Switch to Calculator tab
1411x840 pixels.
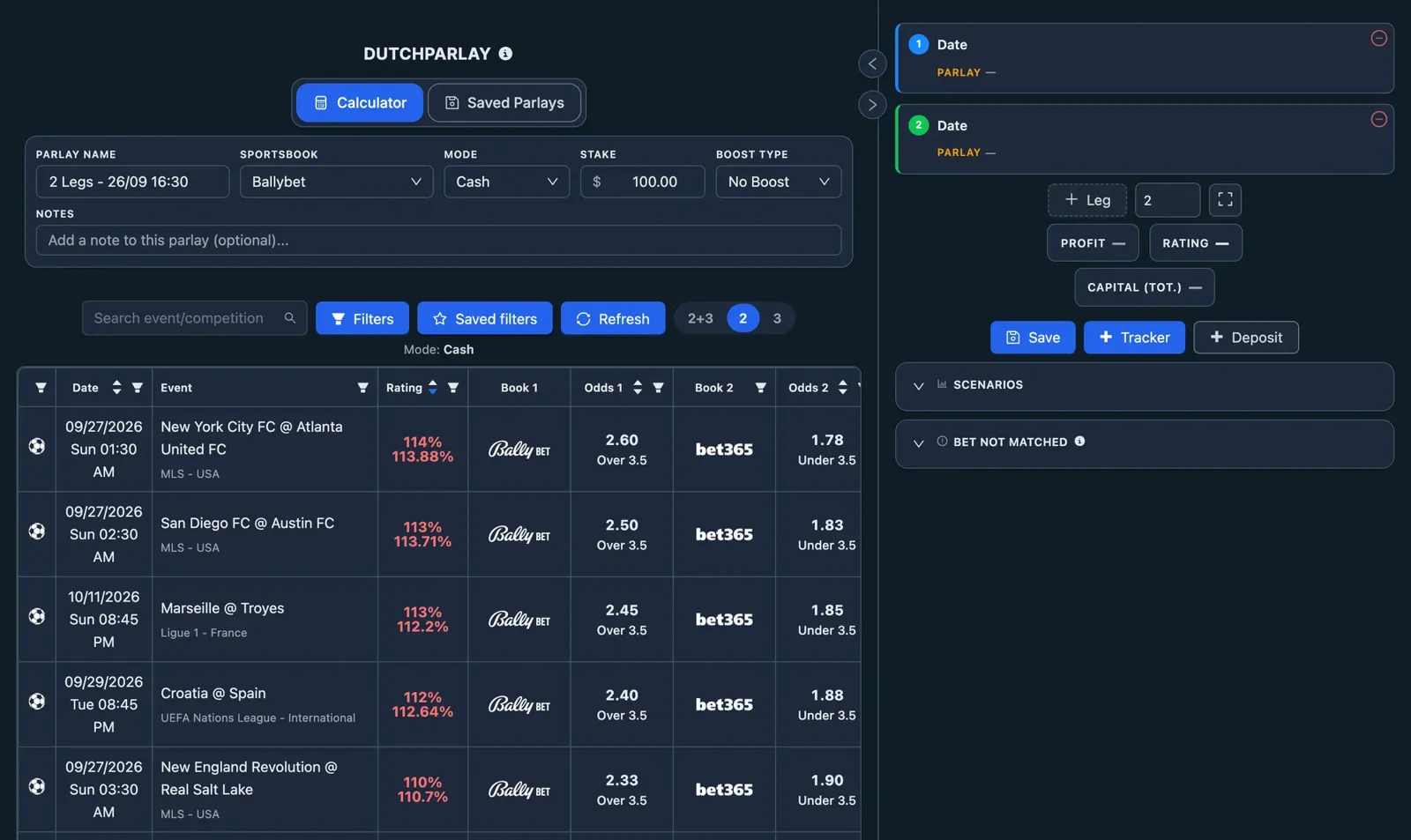(x=360, y=103)
